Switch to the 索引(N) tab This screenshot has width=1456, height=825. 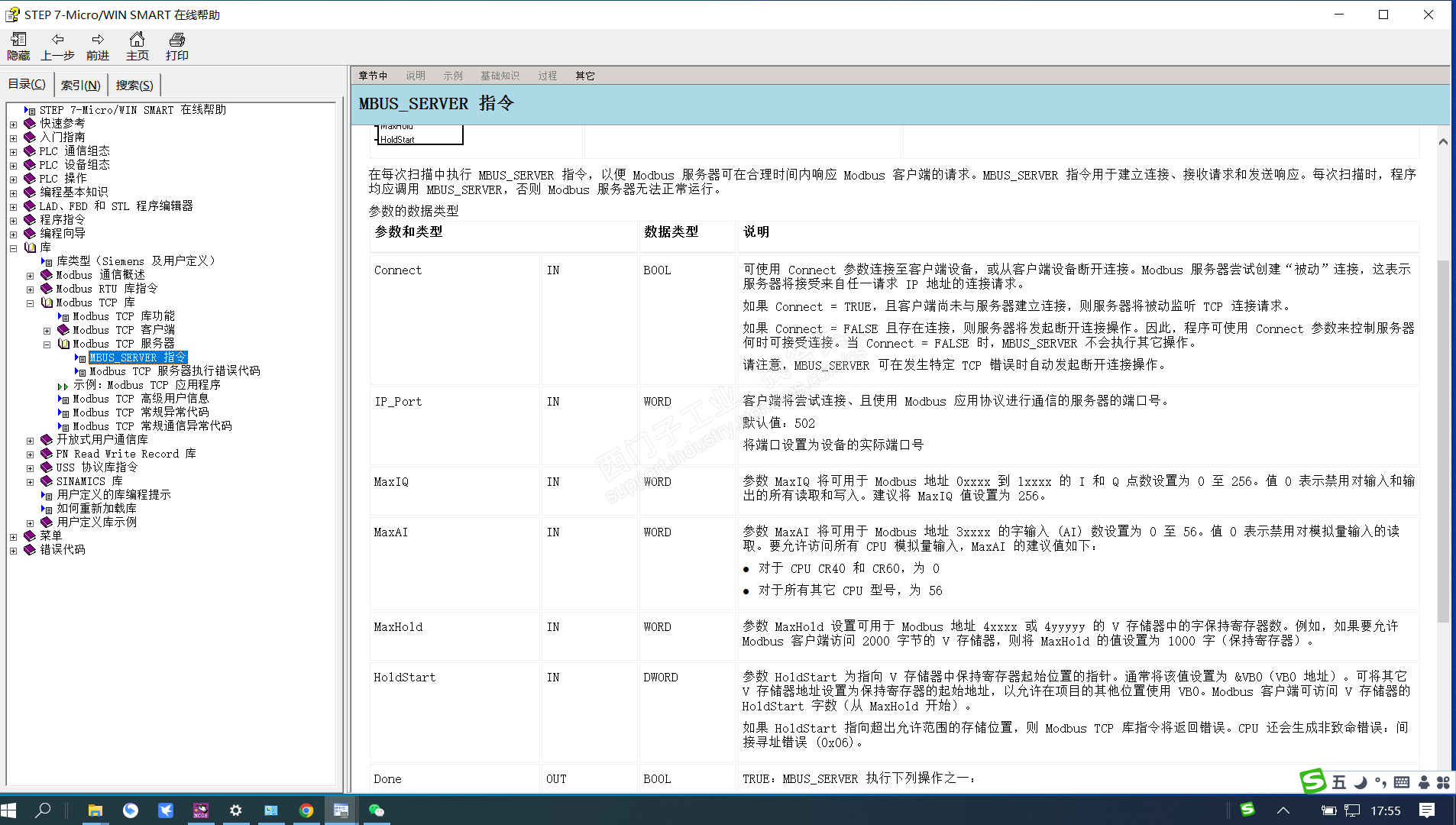coord(81,86)
